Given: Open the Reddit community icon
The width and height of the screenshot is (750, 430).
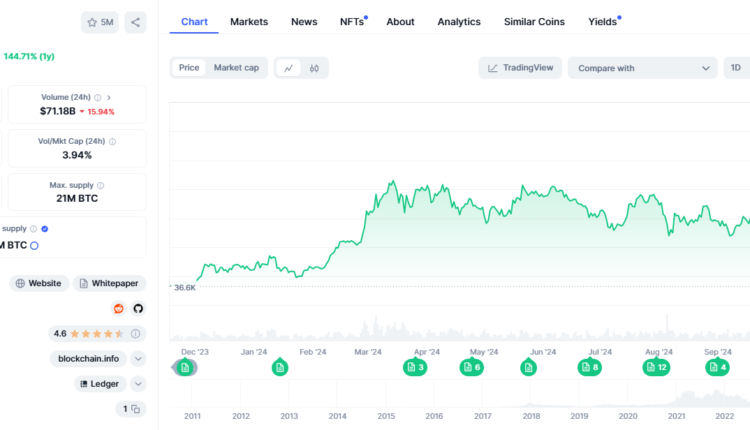Looking at the screenshot, I should [119, 309].
